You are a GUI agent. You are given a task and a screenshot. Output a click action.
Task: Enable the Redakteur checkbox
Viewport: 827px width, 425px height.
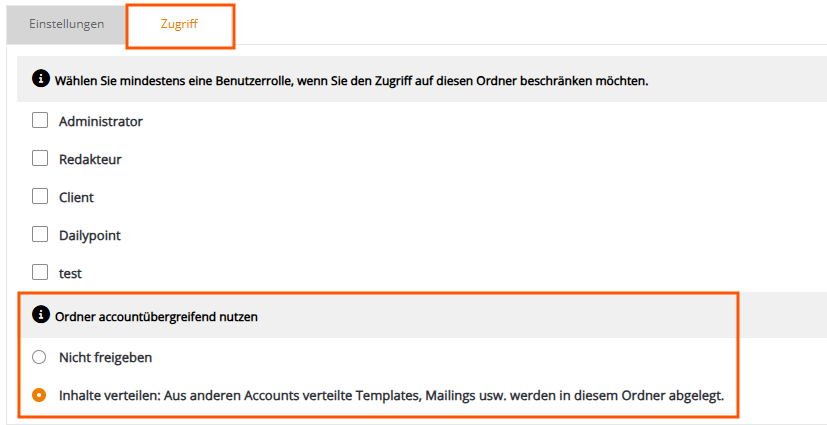40,159
